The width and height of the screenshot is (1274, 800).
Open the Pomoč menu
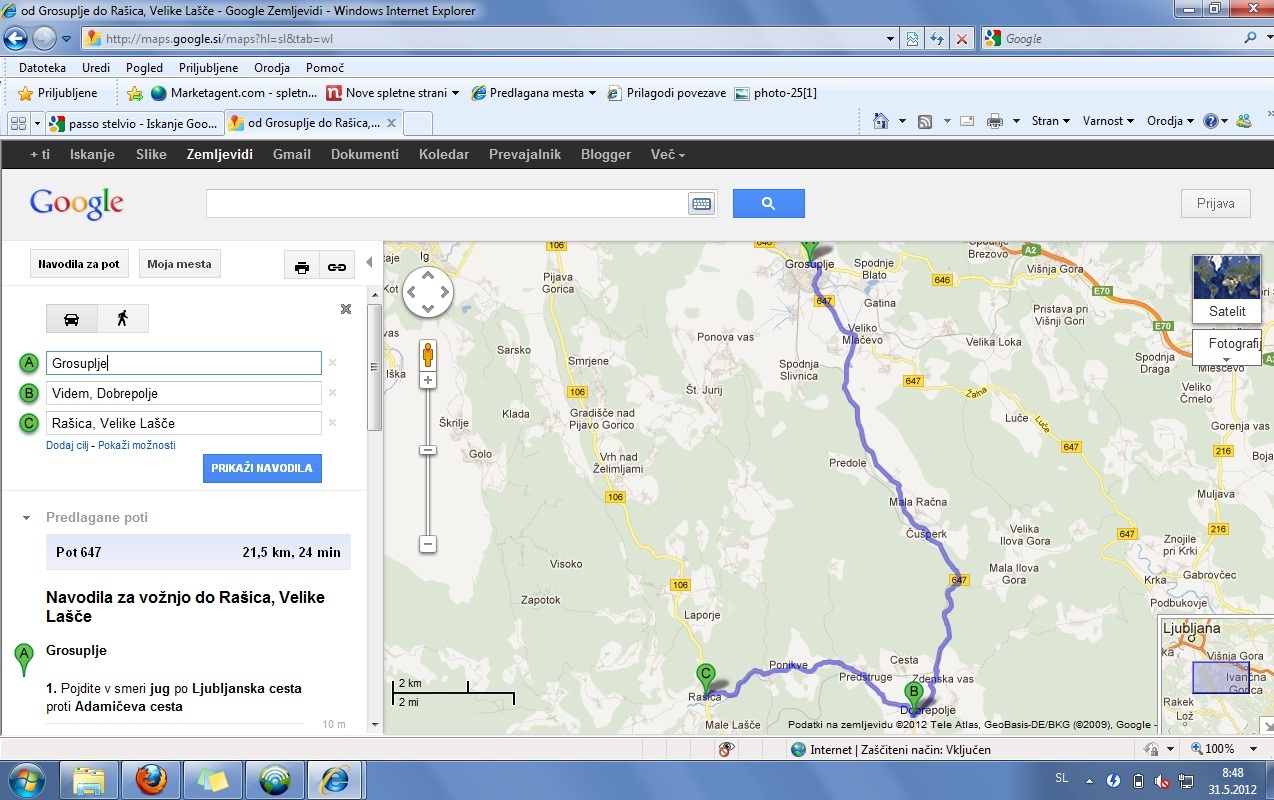325,68
